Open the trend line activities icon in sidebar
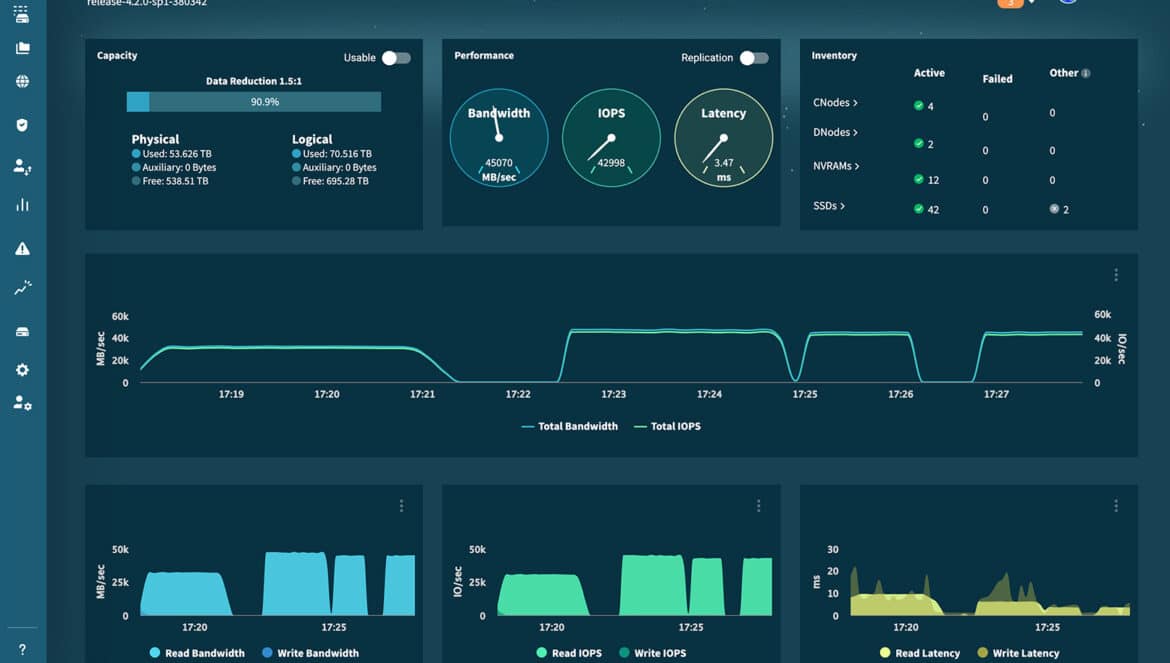The image size is (1170, 663). click(22, 288)
